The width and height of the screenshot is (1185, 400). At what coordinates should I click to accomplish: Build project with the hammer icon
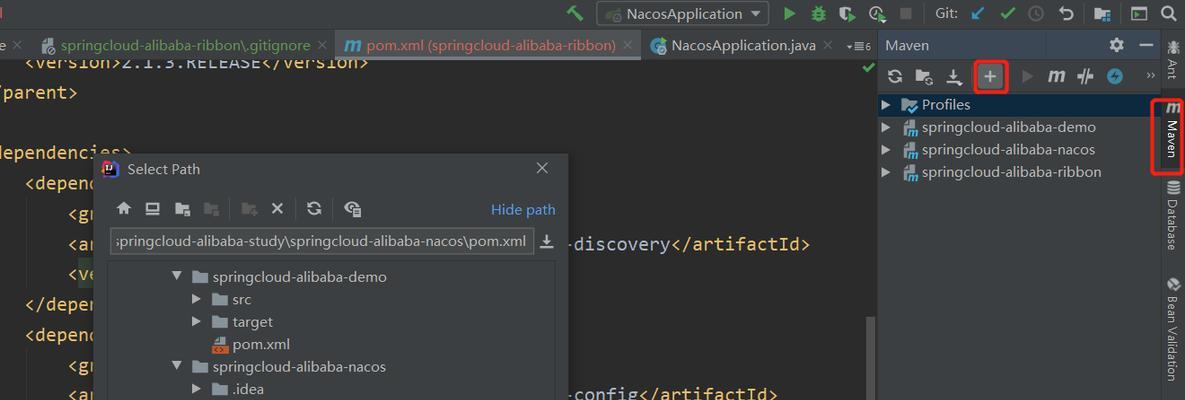(575, 13)
